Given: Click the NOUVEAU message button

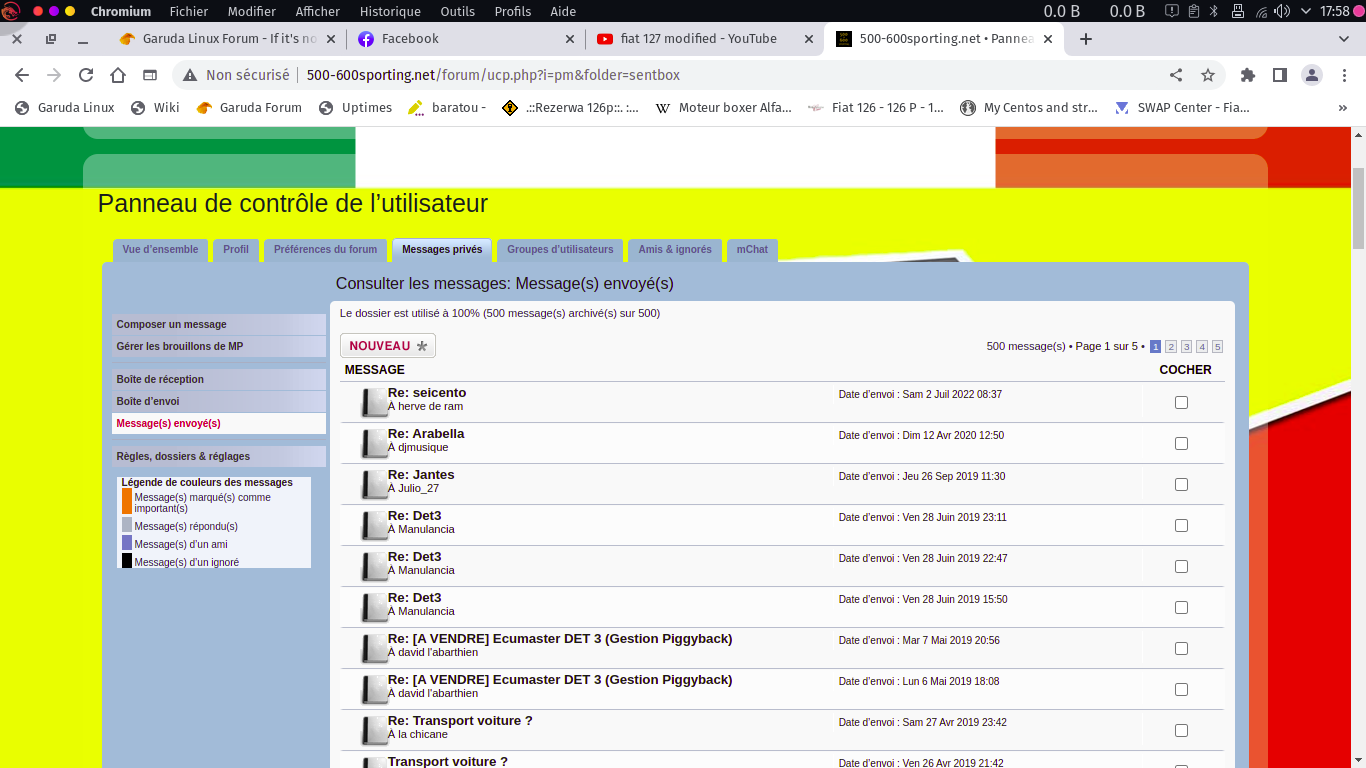Looking at the screenshot, I should (x=388, y=346).
